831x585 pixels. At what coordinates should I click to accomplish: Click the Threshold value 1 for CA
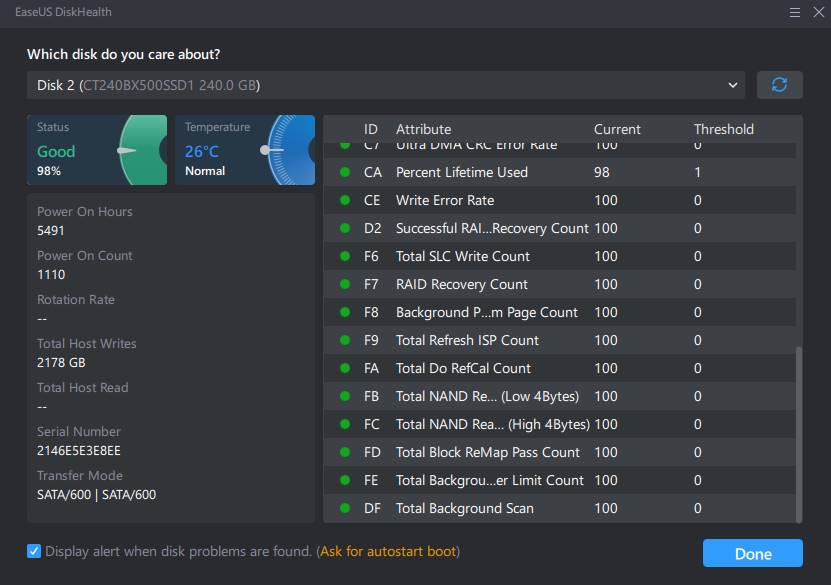pyautogui.click(x=697, y=172)
